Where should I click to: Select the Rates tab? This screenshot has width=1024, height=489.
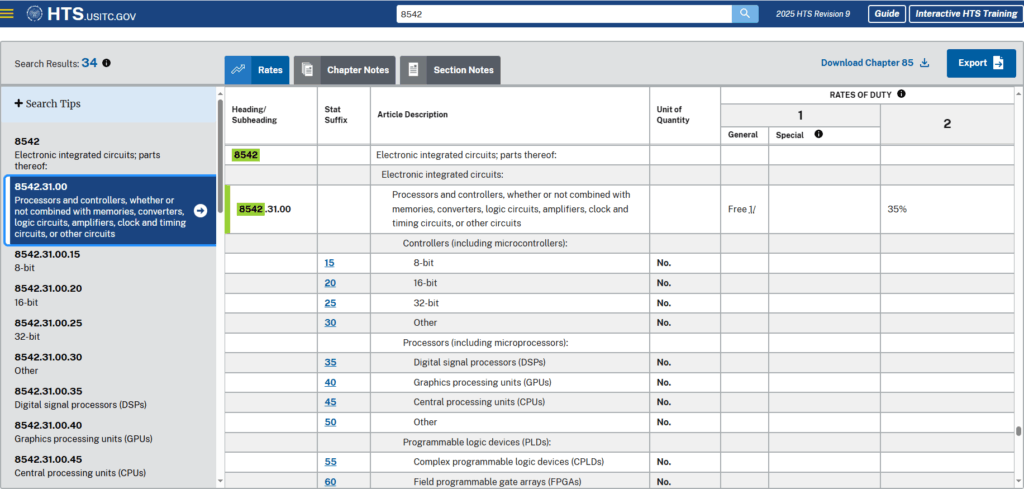(257, 70)
